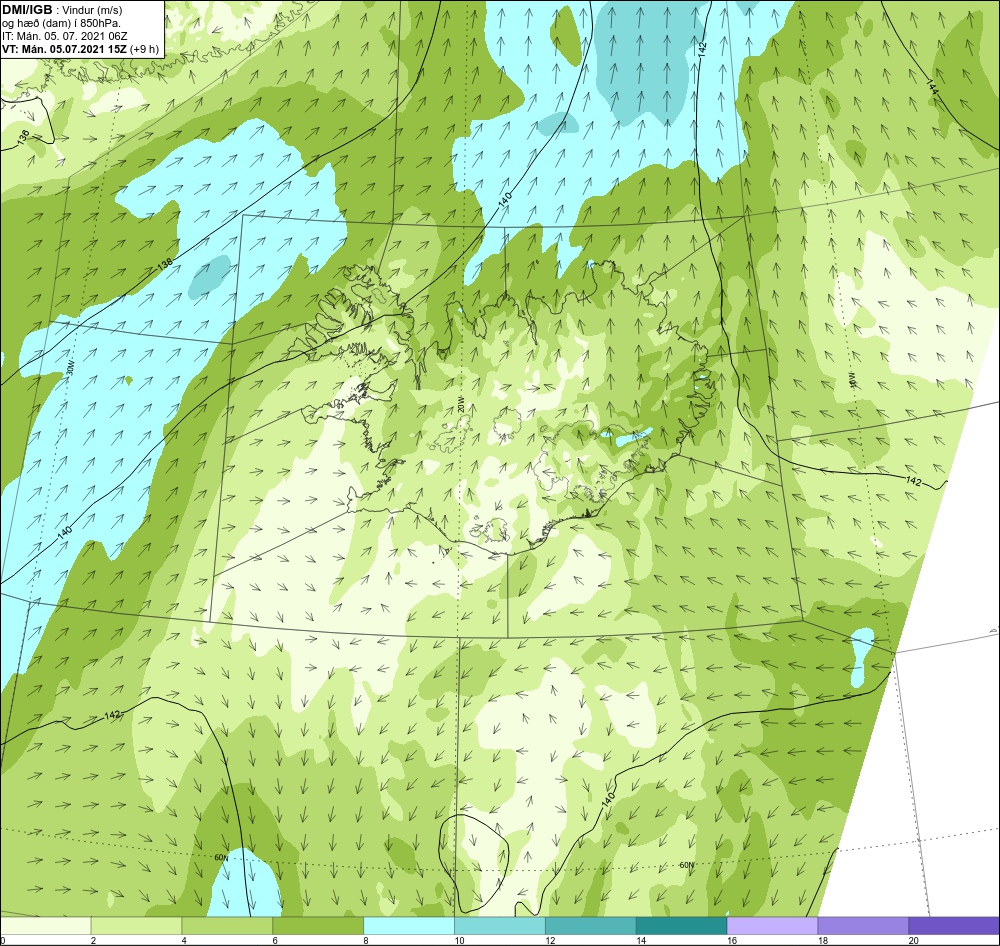
Task: Click the 18–20 m/s purple legend swatch
Action: (x=863, y=926)
